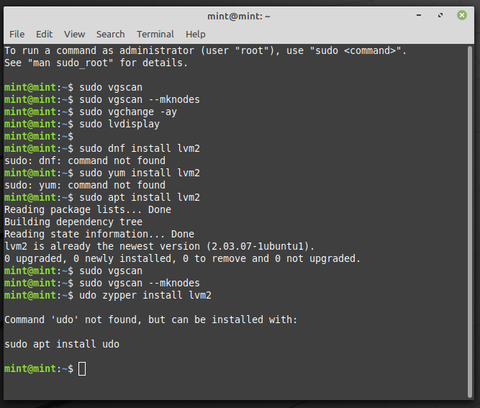Click the 'sudo yum install lvm2' command
This screenshot has height=408, width=480.
point(139,173)
